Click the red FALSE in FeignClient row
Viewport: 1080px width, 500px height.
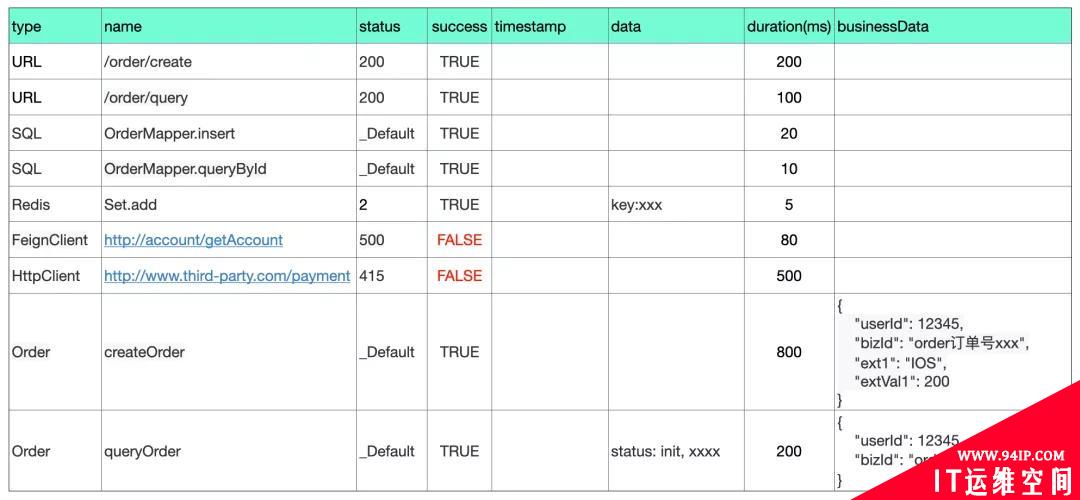[459, 240]
